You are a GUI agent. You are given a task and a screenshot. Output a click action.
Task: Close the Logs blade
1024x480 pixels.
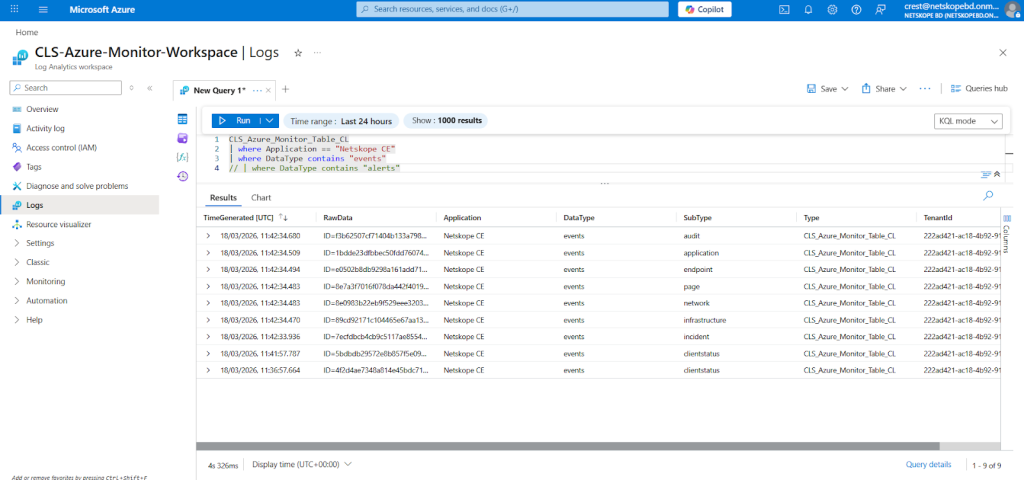click(1003, 52)
